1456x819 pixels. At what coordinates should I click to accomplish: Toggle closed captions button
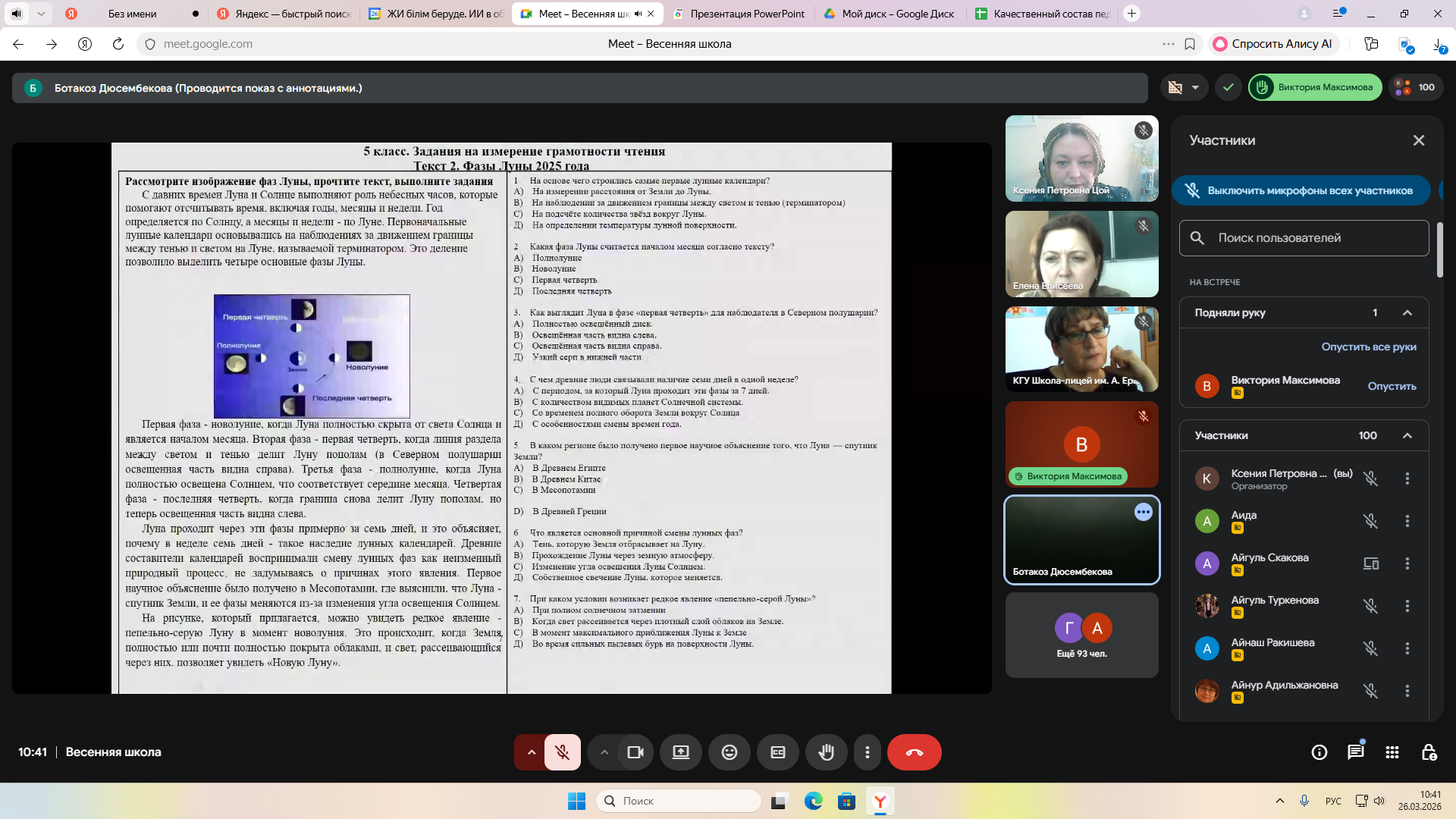pos(777,752)
